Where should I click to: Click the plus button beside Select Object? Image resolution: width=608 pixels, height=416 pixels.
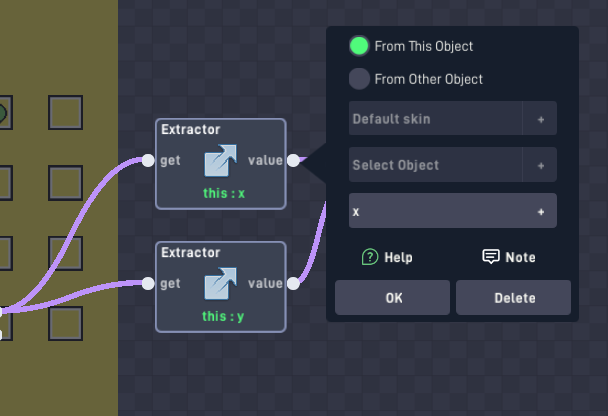coord(541,165)
